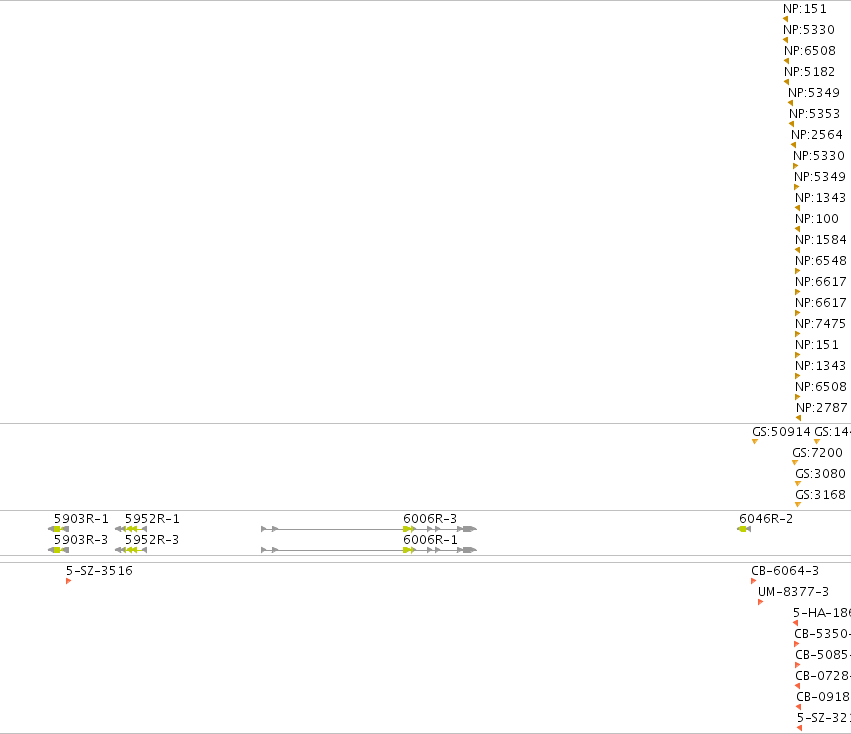The height and width of the screenshot is (734, 851).
Task: Click the 5952R-3 transcript glyph
Action: (x=131, y=550)
